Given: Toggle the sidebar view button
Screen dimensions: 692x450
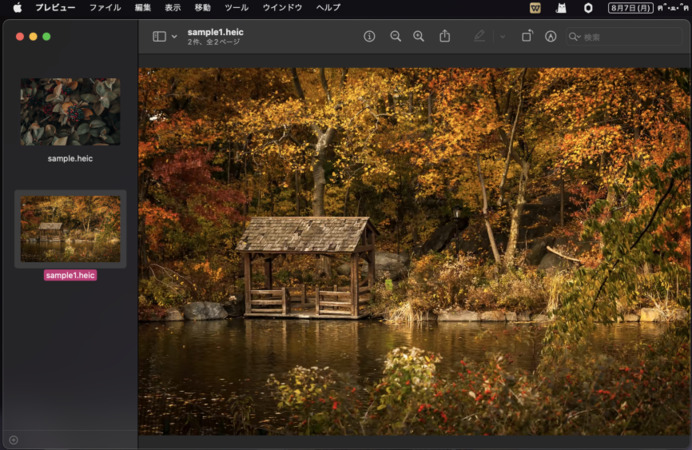Looking at the screenshot, I should click(159, 36).
